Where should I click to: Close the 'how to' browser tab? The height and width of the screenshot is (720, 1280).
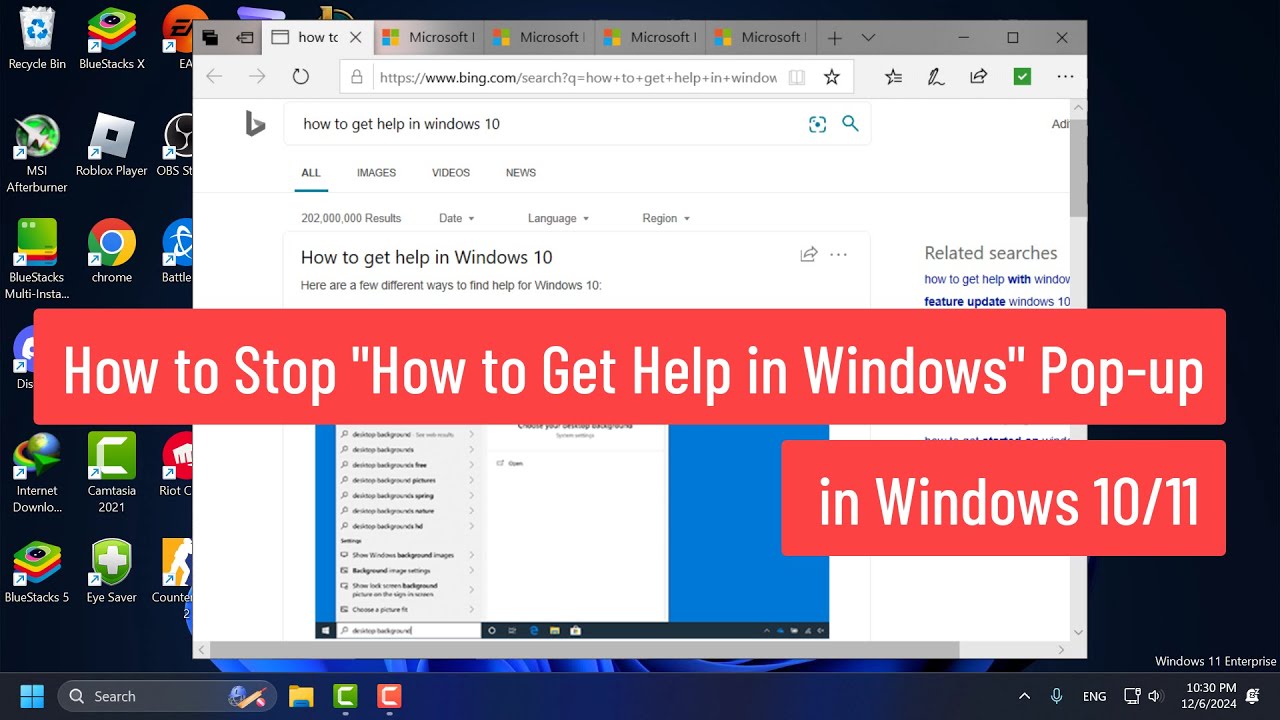coord(356,38)
